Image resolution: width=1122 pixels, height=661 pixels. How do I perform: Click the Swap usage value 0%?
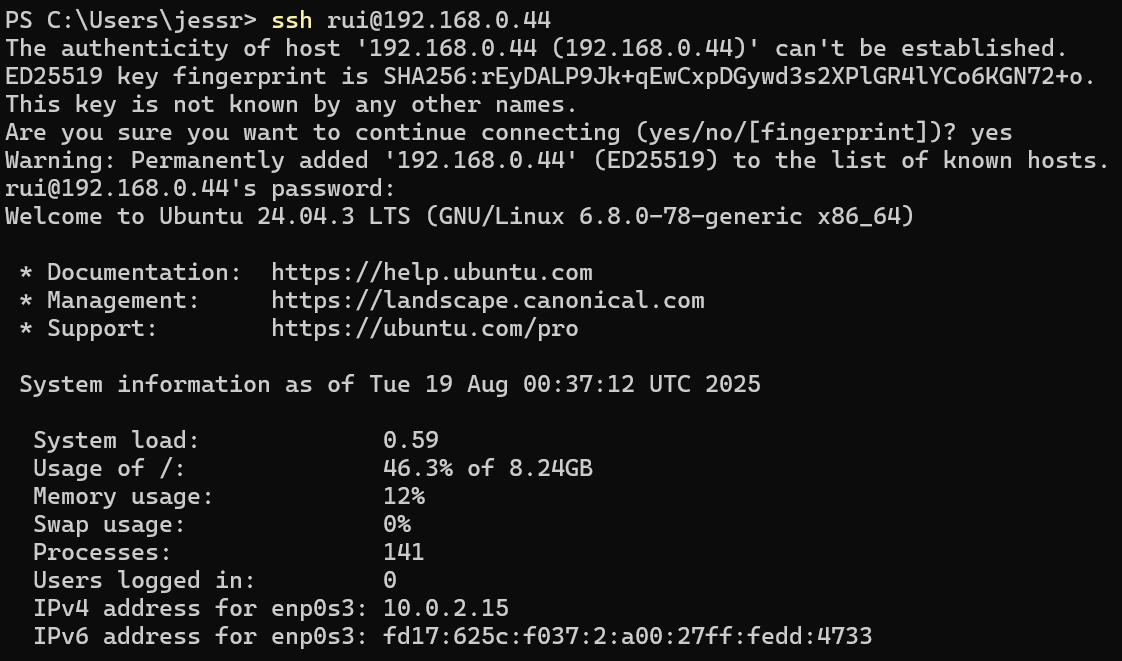(397, 525)
